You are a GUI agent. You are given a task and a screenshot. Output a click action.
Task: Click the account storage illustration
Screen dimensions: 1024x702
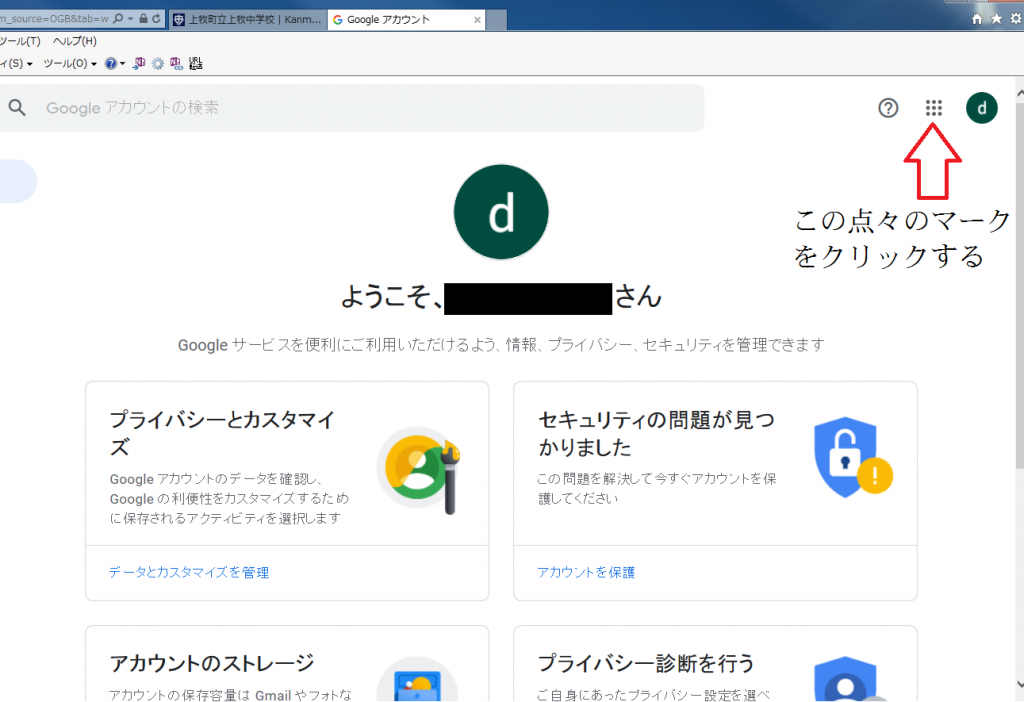pos(418,679)
